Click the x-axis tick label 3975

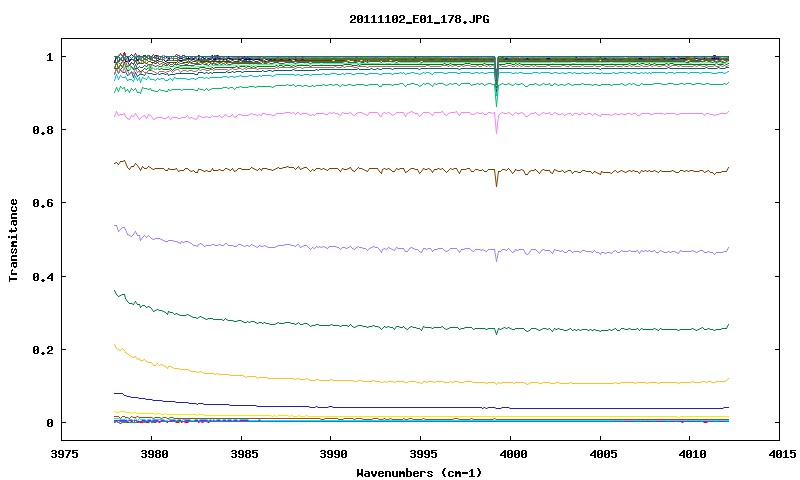pos(64,454)
